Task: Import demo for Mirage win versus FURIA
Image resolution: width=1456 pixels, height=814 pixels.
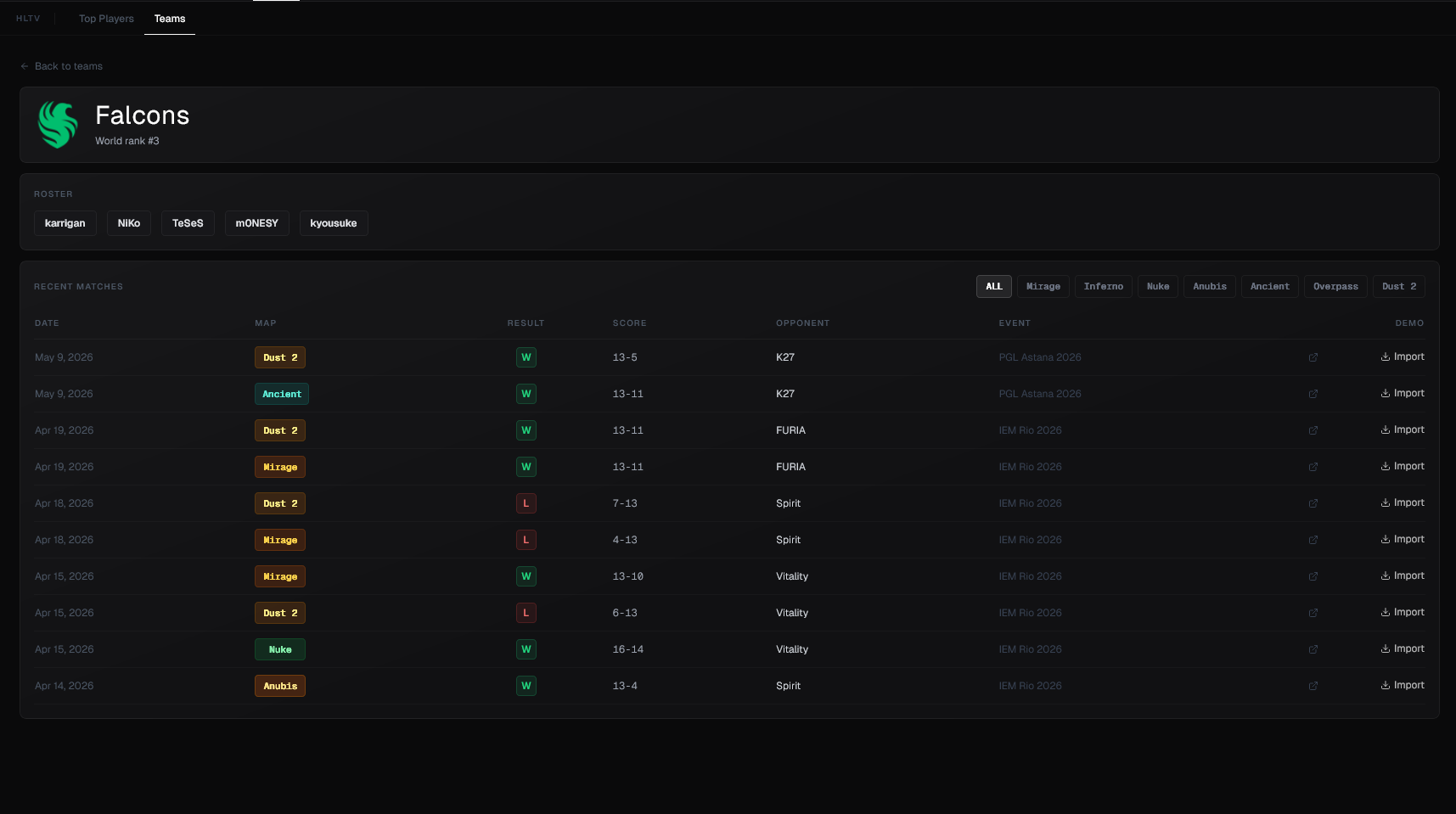Action: tap(1403, 466)
